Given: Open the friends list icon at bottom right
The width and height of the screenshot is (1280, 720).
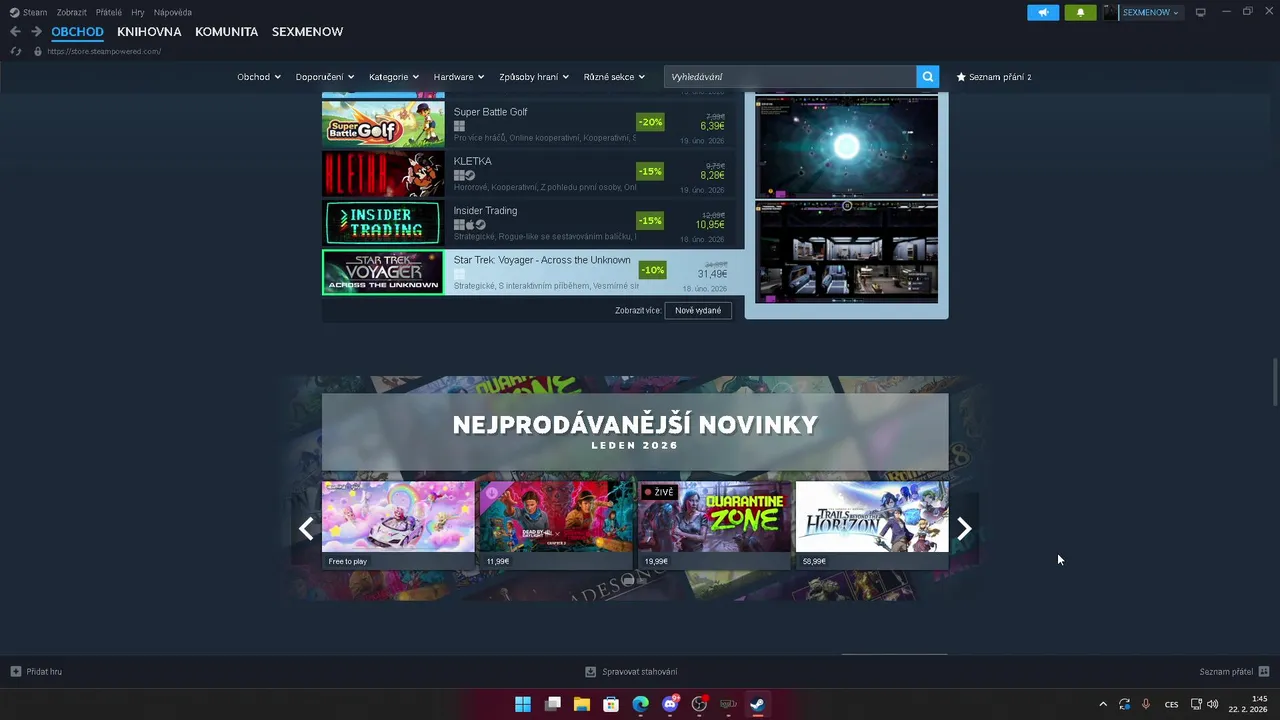Looking at the screenshot, I should coord(1264,671).
